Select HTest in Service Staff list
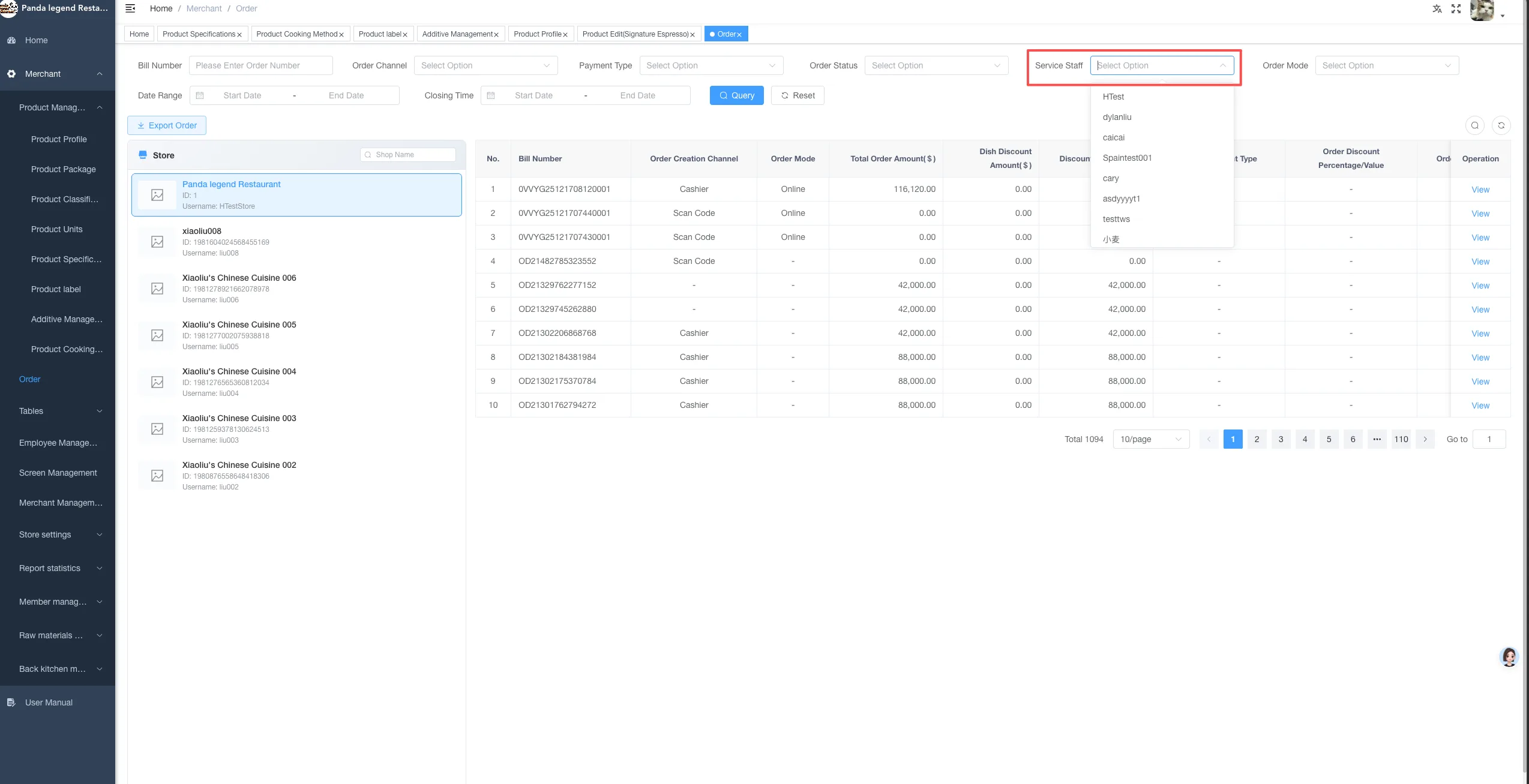This screenshot has width=1529, height=784. [x=1162, y=97]
